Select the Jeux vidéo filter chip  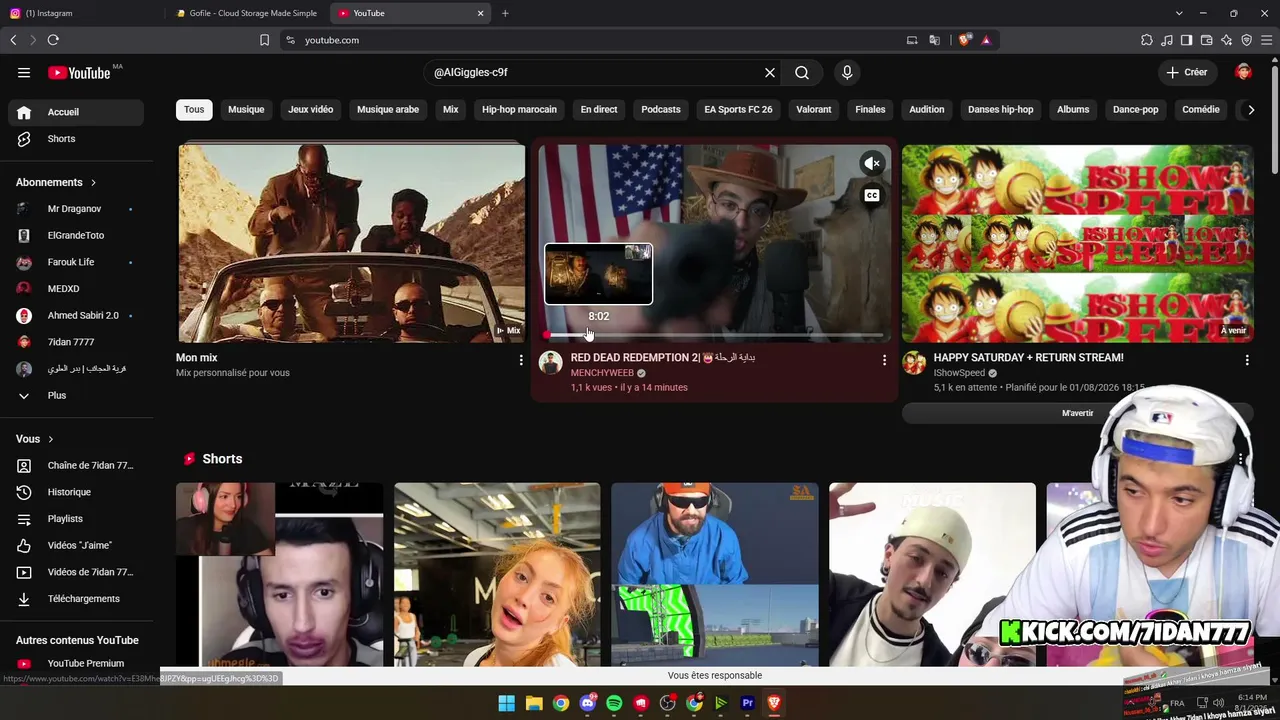point(311,109)
